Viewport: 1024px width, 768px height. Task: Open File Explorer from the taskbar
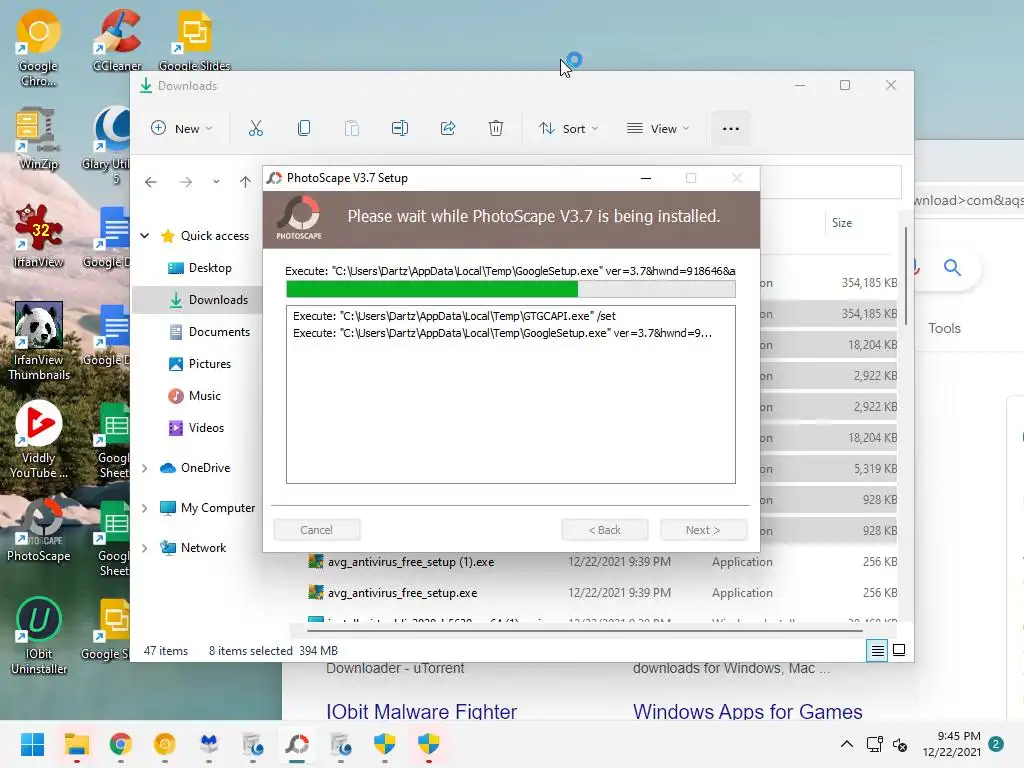click(x=76, y=744)
